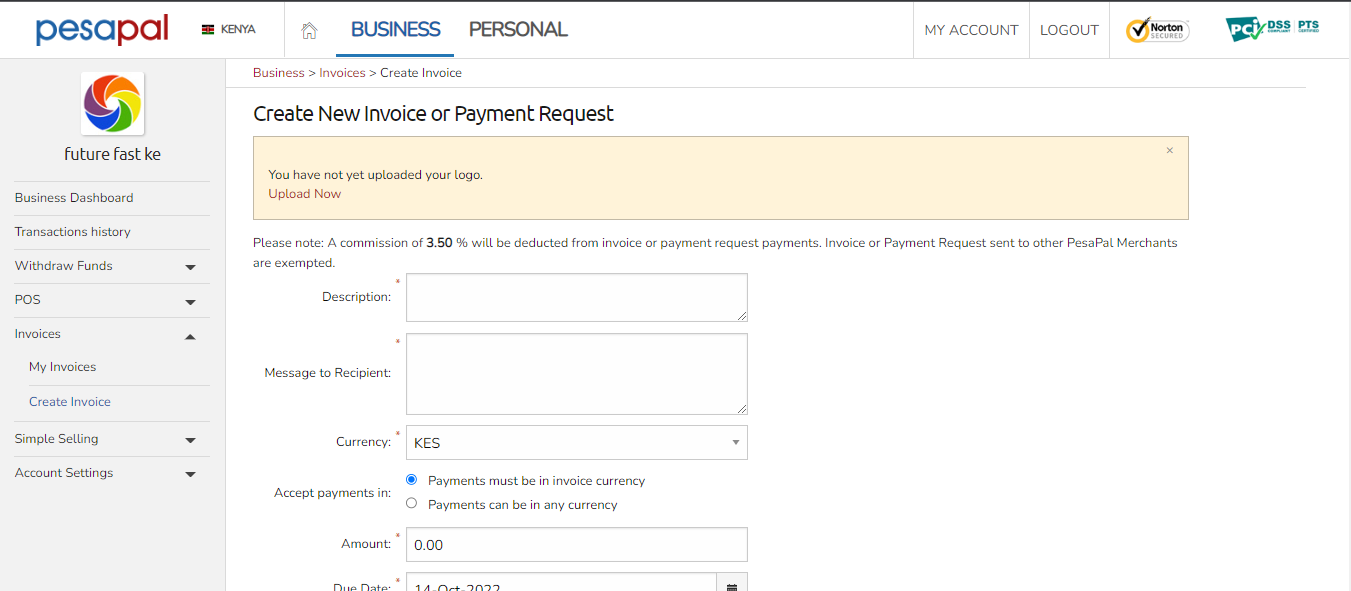
Task: Select Payments must be in invoice currency
Action: (412, 480)
